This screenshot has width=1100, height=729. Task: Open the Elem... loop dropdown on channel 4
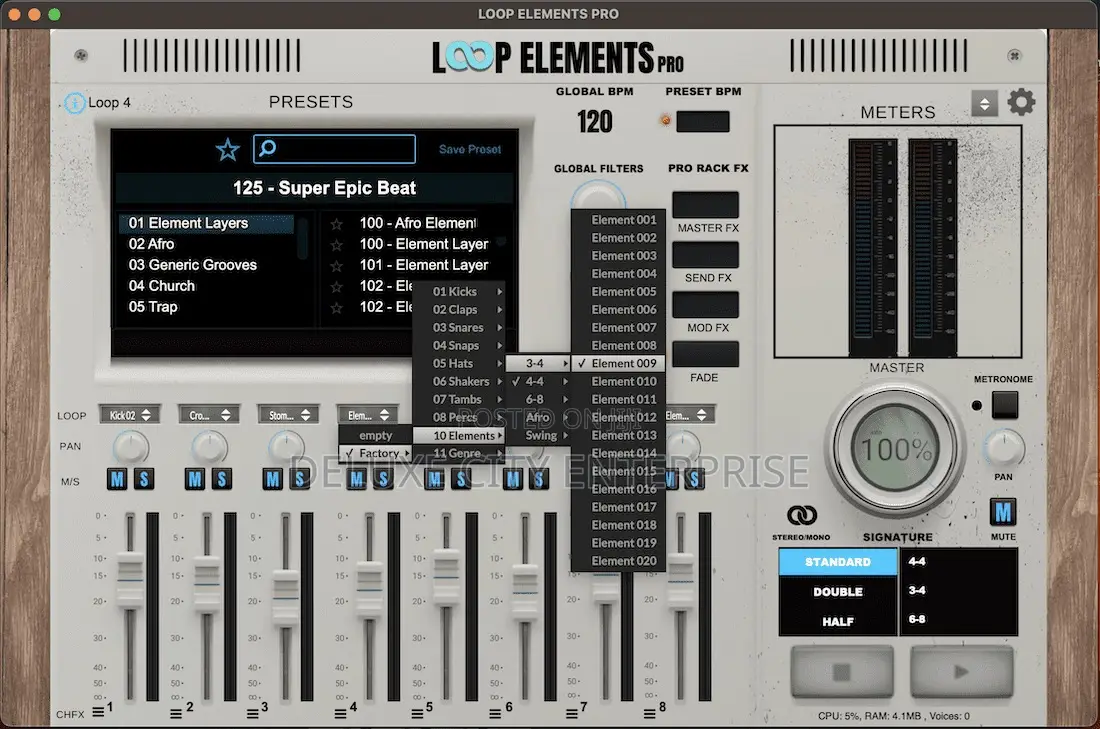click(368, 415)
